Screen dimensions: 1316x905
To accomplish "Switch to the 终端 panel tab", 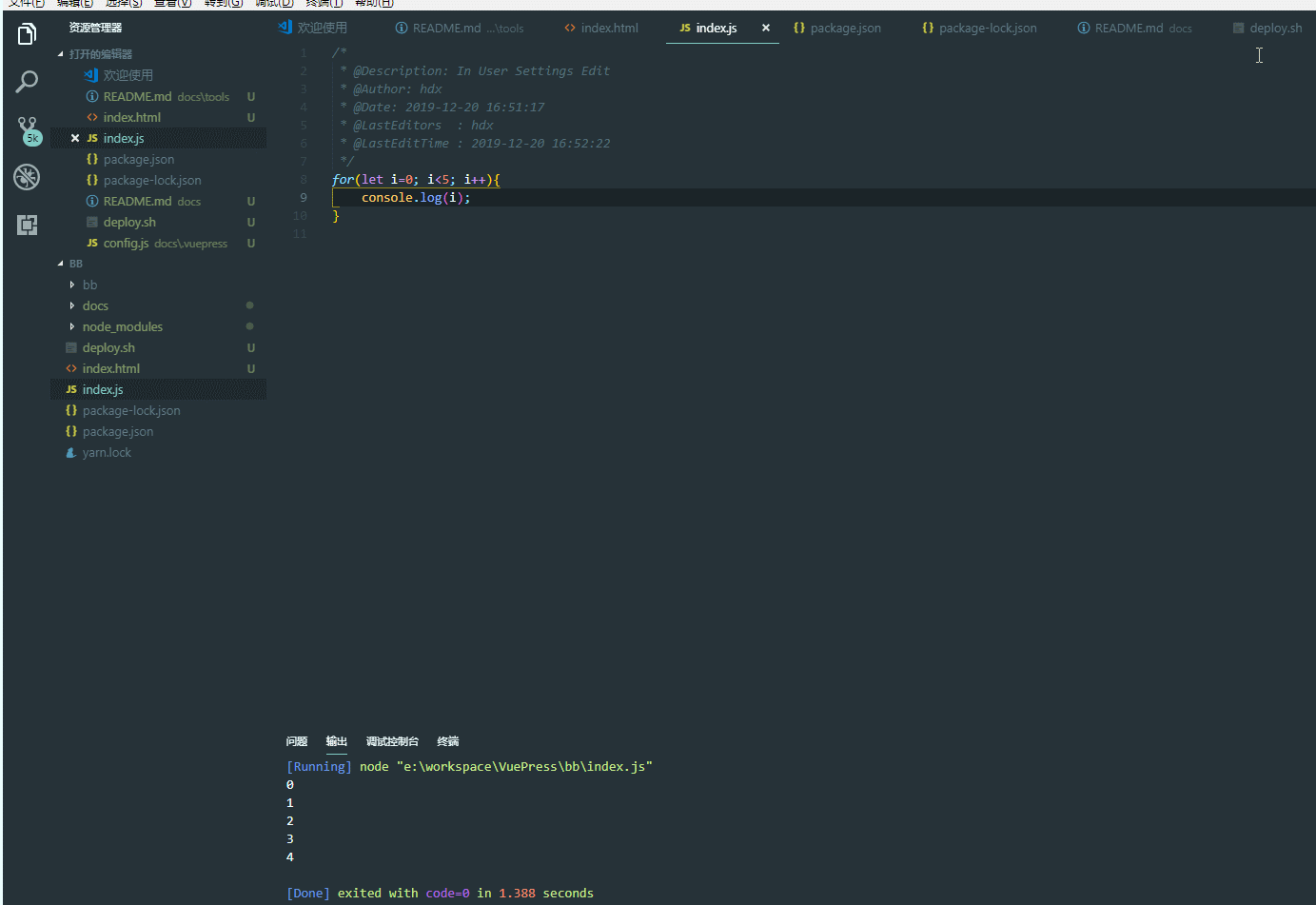I will pyautogui.click(x=448, y=741).
